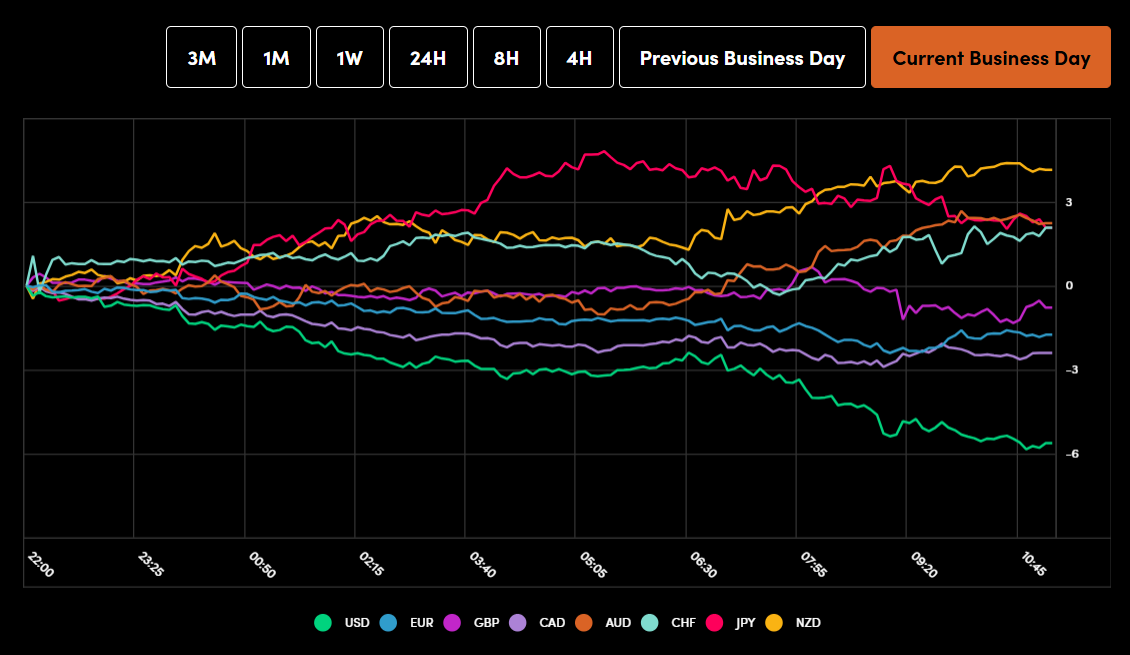Toggle GBP magenta legend dot

452,623
